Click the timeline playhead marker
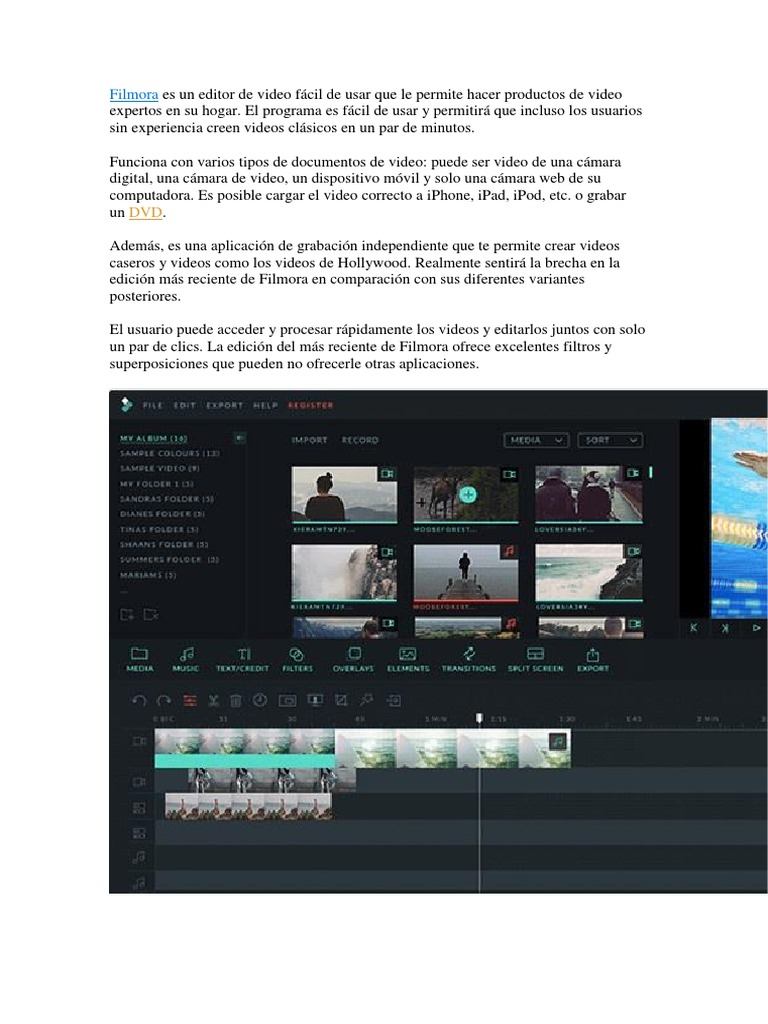This screenshot has width=768, height=1024. click(x=479, y=718)
